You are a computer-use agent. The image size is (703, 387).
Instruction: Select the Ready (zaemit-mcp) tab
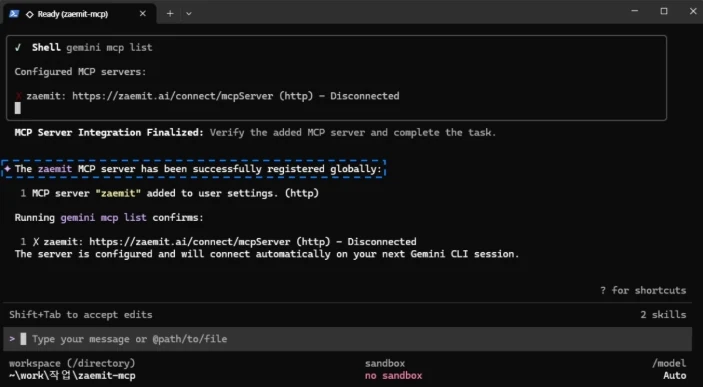point(79,14)
